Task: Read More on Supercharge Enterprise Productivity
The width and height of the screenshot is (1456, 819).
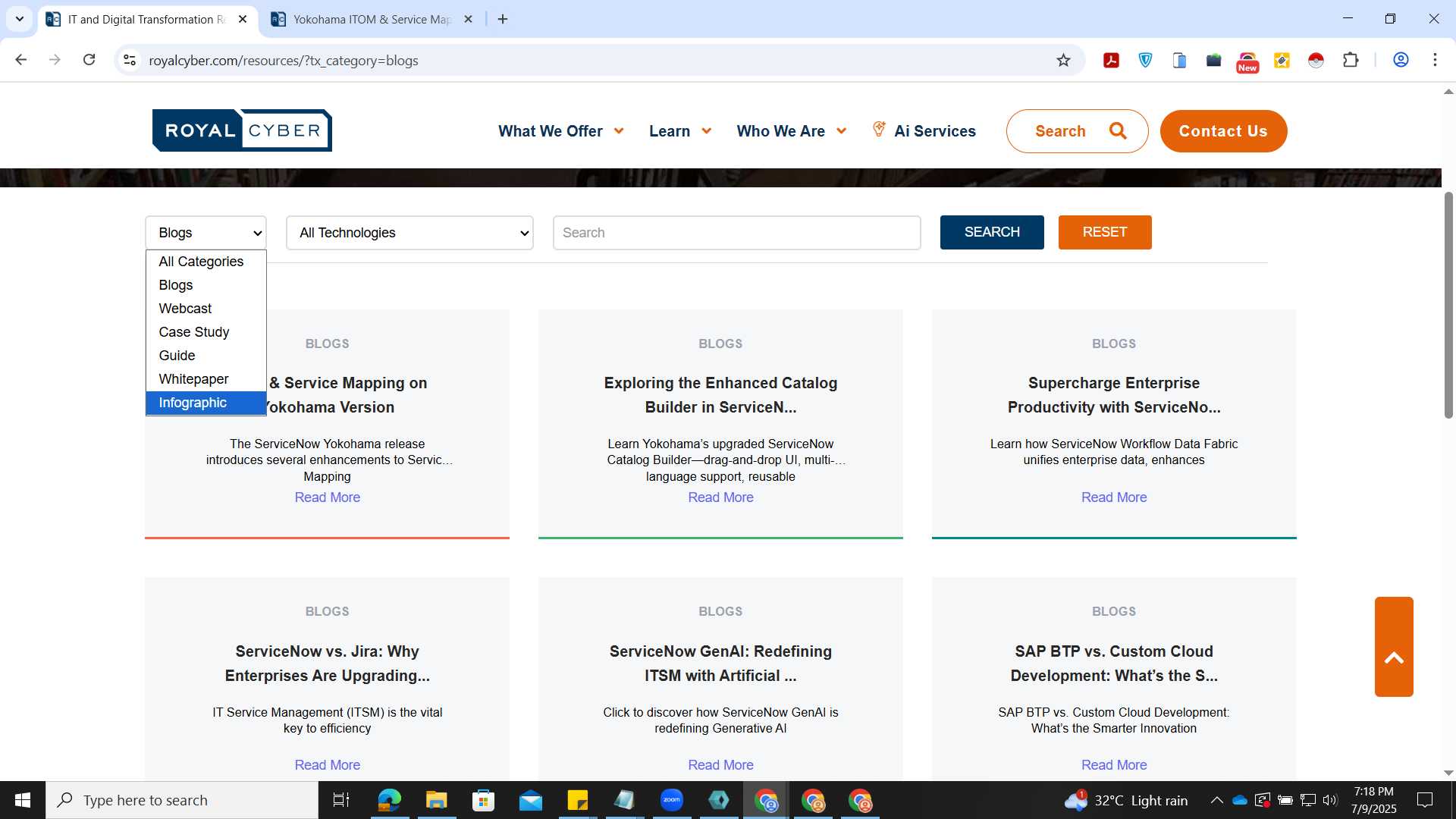Action: [x=1113, y=497]
